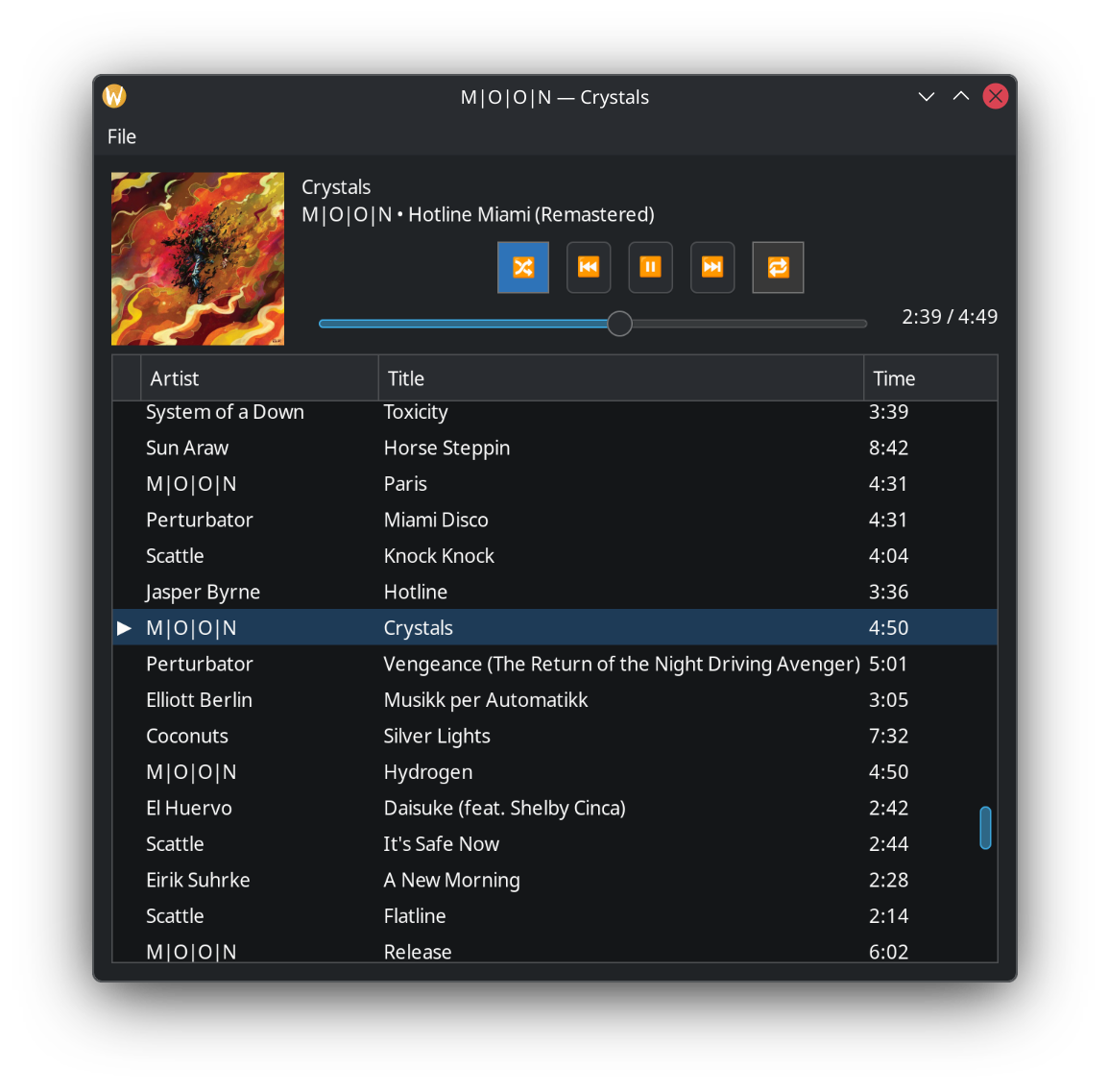Viewport: 1109px width, 1092px height.
Task: Maximize the player window
Action: [960, 96]
